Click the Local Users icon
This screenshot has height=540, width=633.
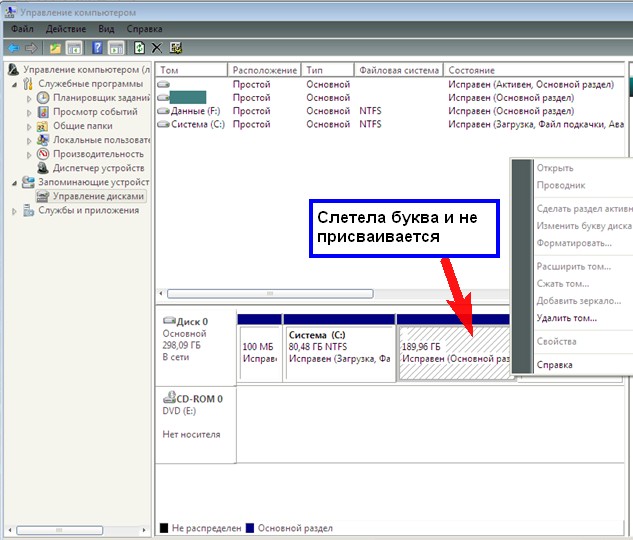coord(43,140)
